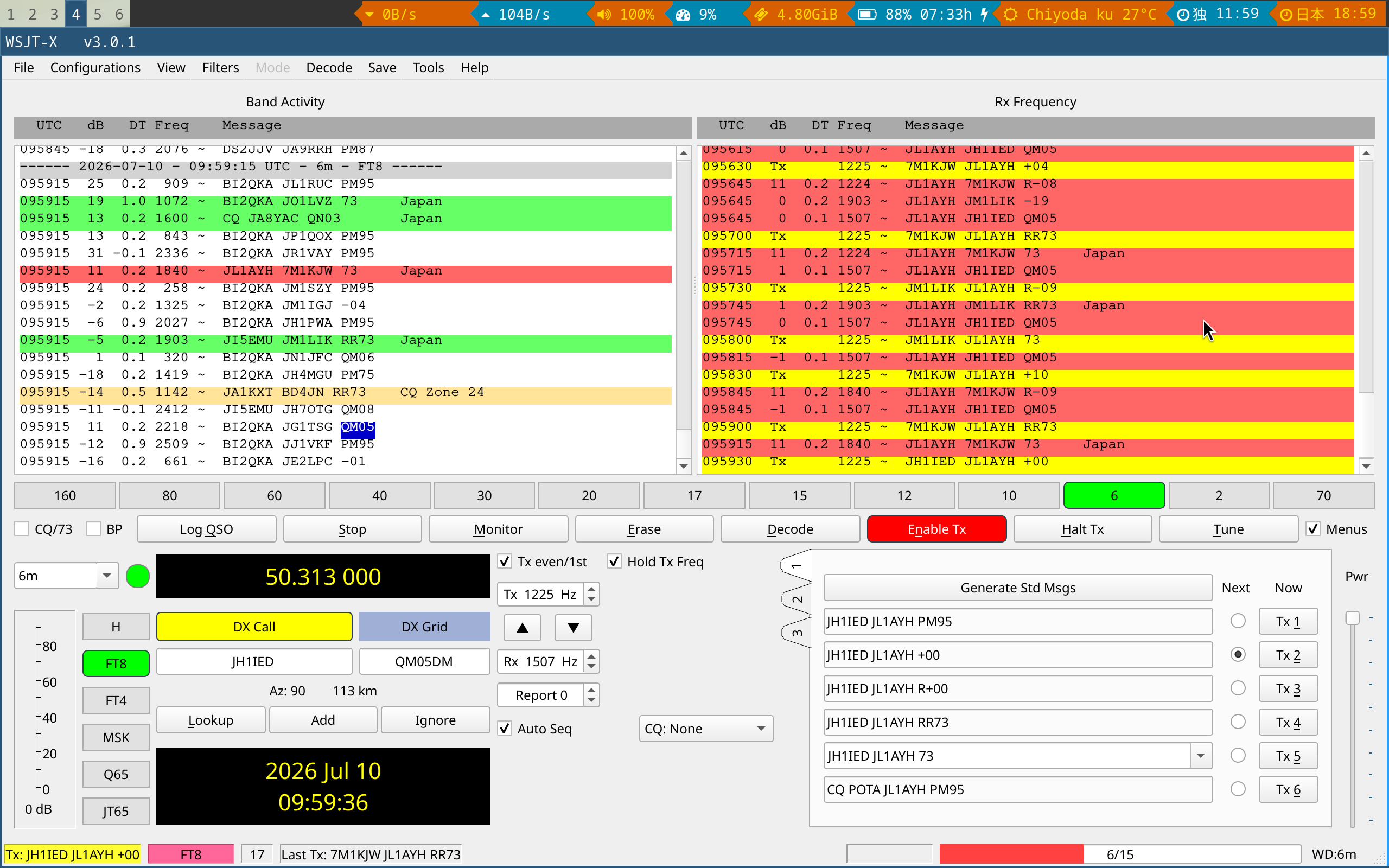This screenshot has width=1389, height=868.
Task: Click Rx 1507 Hz frequency spinner
Action: point(548,661)
